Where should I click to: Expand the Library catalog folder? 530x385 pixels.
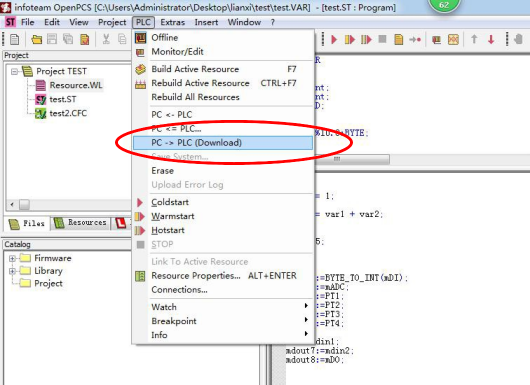pos(13,271)
